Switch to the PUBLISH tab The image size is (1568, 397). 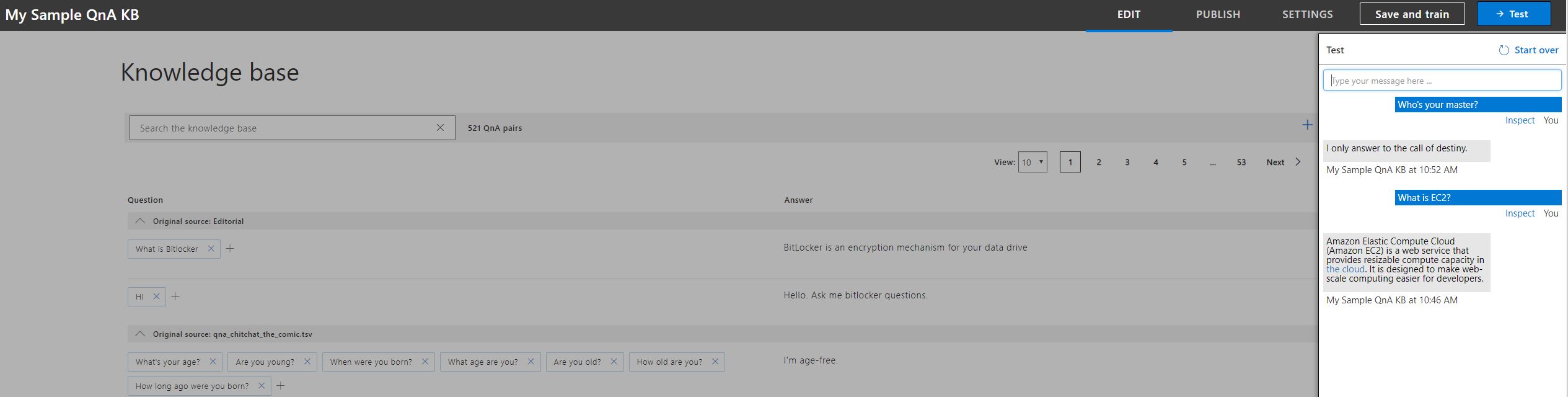click(x=1218, y=14)
